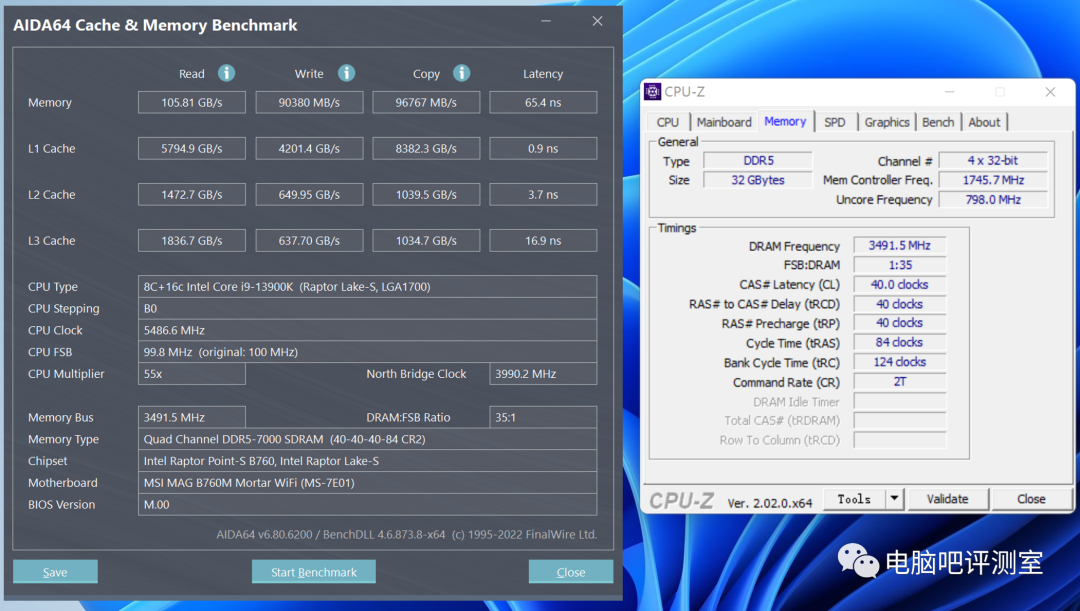
Task: Click the DDR5 Type value in CPU-Z
Action: (758, 160)
